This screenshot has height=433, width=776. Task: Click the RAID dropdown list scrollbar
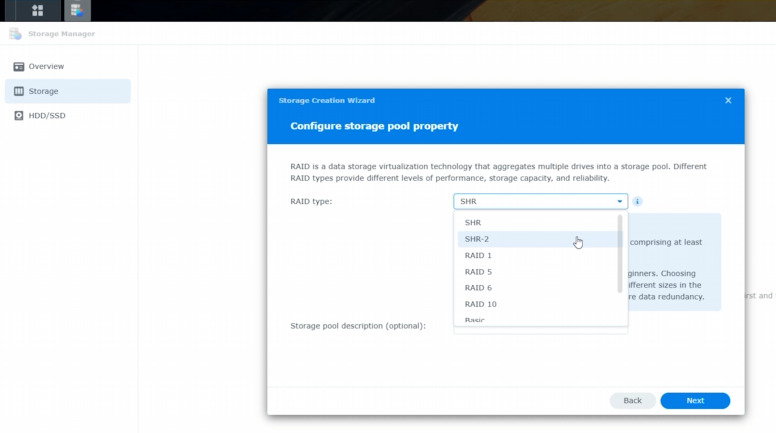pos(620,253)
